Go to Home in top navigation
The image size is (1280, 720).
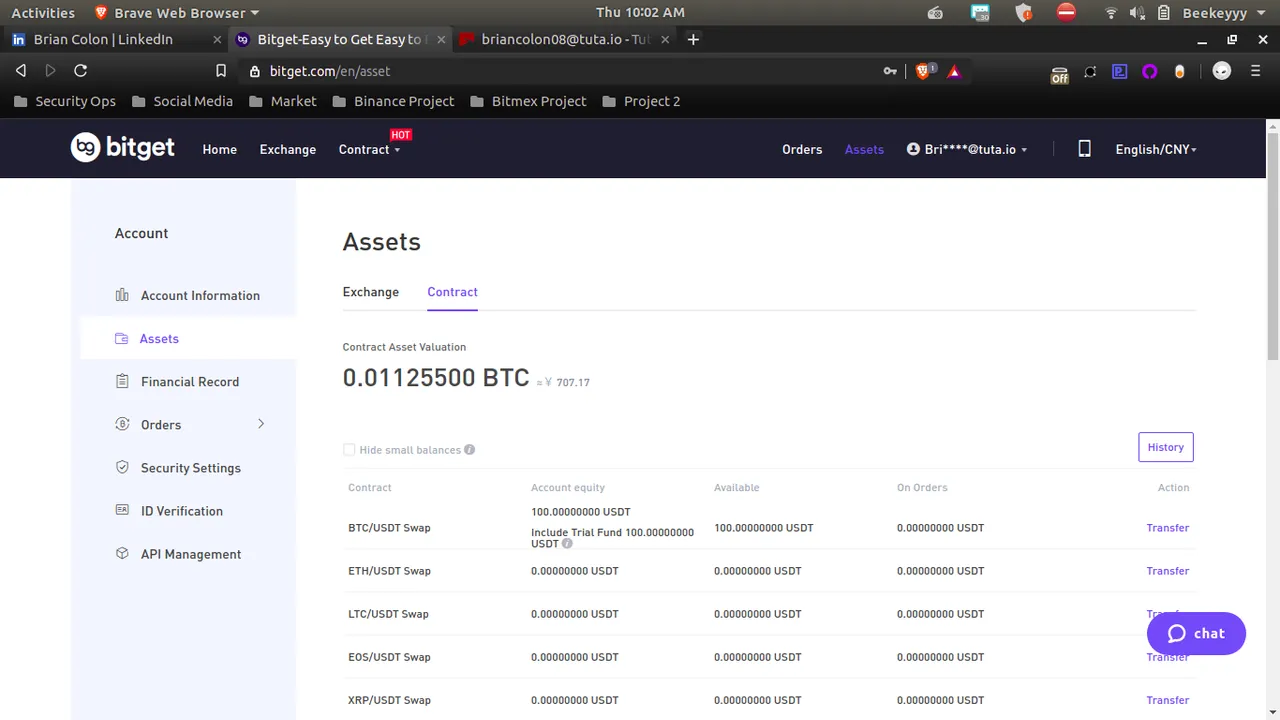pos(220,149)
